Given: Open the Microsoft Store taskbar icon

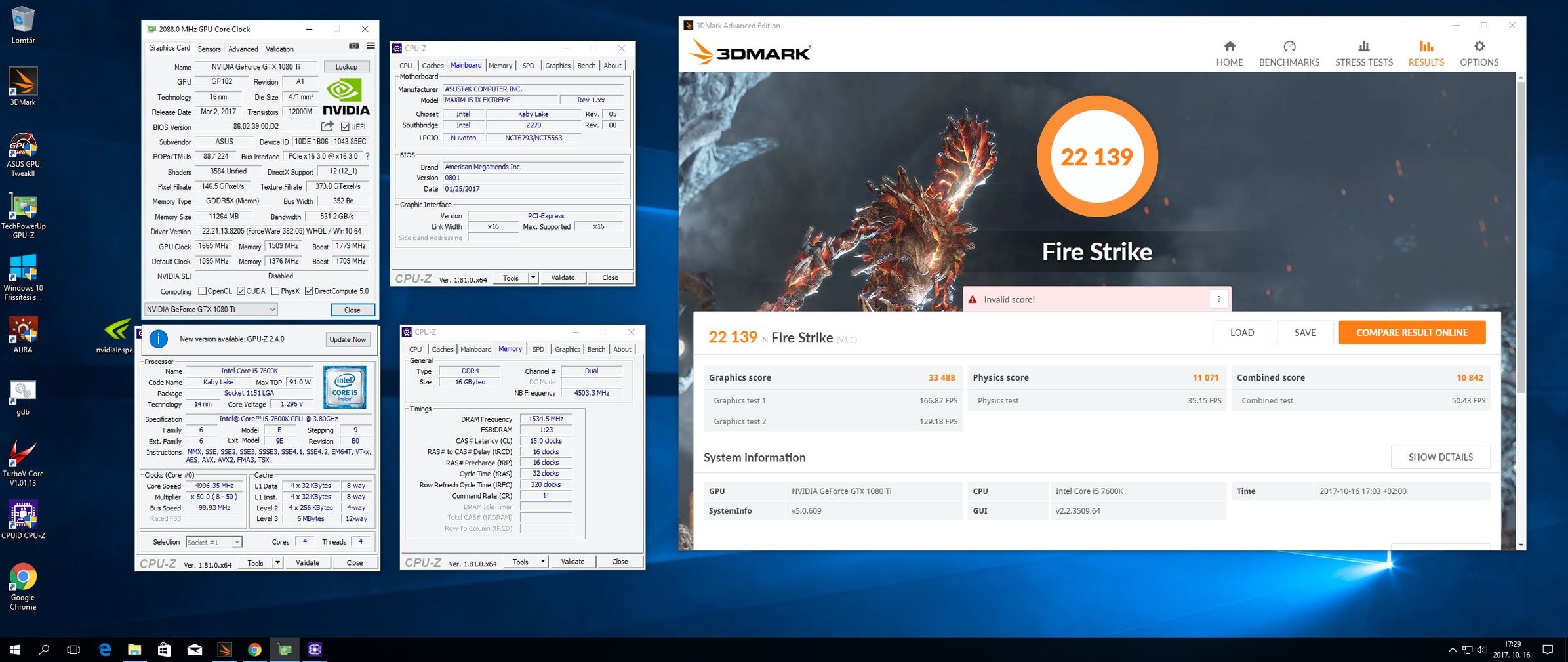Looking at the screenshot, I should [164, 650].
